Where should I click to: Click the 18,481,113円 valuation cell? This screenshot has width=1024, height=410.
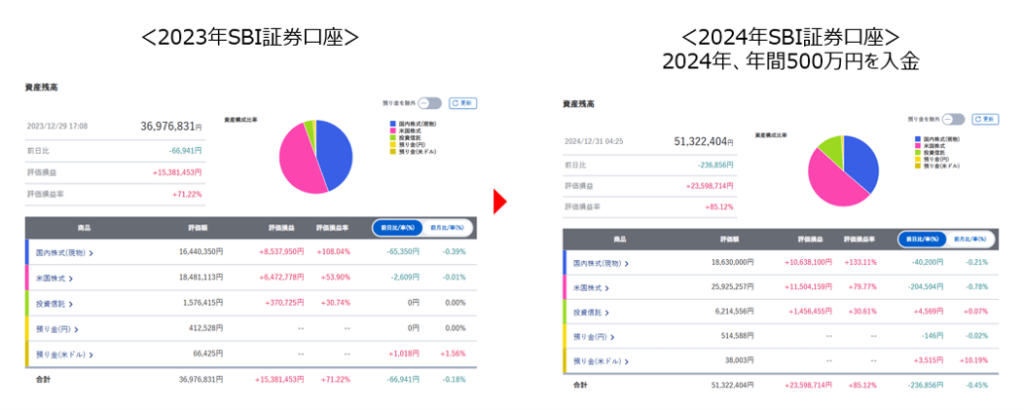[x=200, y=277]
